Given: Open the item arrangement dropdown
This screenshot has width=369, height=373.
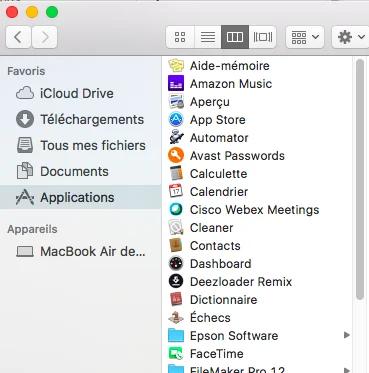Looking at the screenshot, I should (305, 37).
